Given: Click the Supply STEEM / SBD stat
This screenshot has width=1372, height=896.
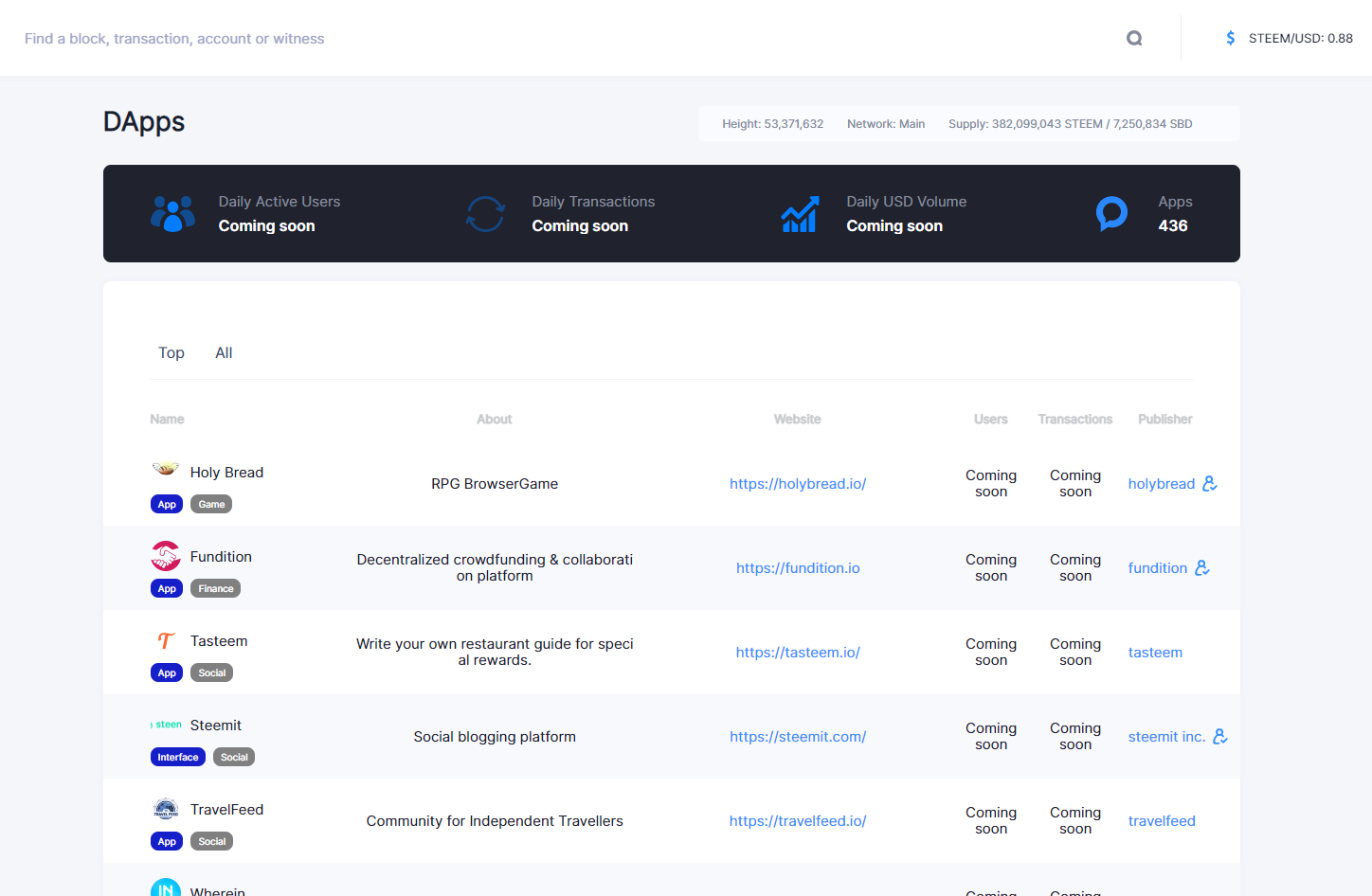Looking at the screenshot, I should [x=1071, y=124].
